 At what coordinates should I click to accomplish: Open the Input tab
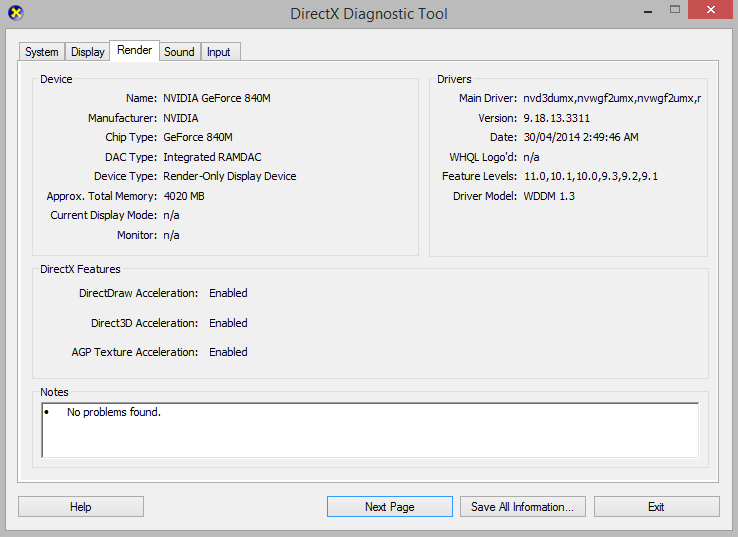tap(219, 52)
